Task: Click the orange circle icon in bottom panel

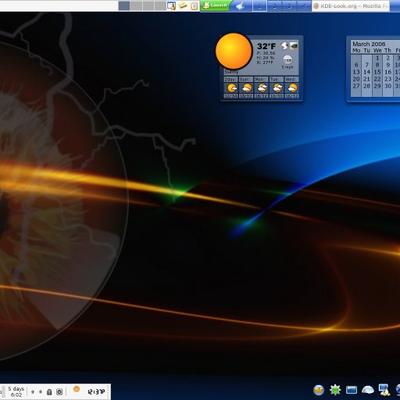Action: 76,389
